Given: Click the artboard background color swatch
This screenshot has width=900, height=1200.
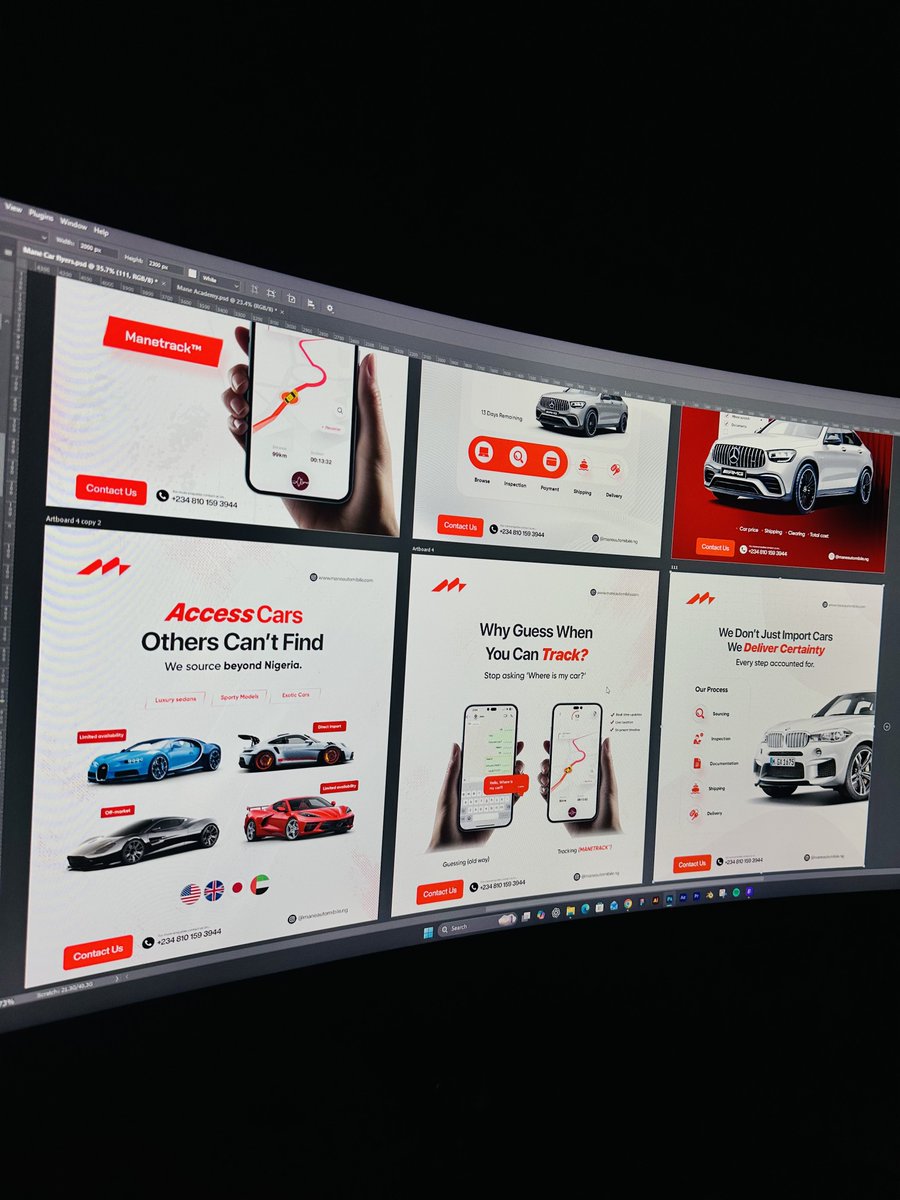Looking at the screenshot, I should click(192, 273).
